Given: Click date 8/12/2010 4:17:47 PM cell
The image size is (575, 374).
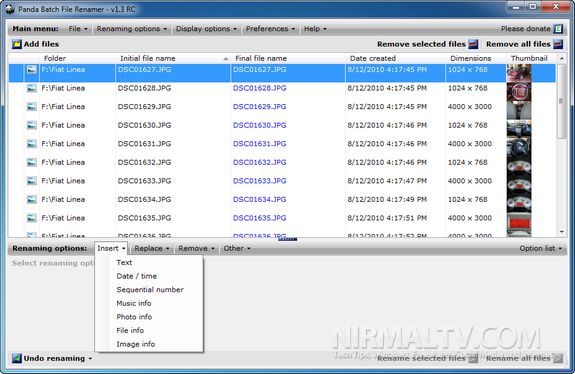Looking at the screenshot, I should point(387,181).
